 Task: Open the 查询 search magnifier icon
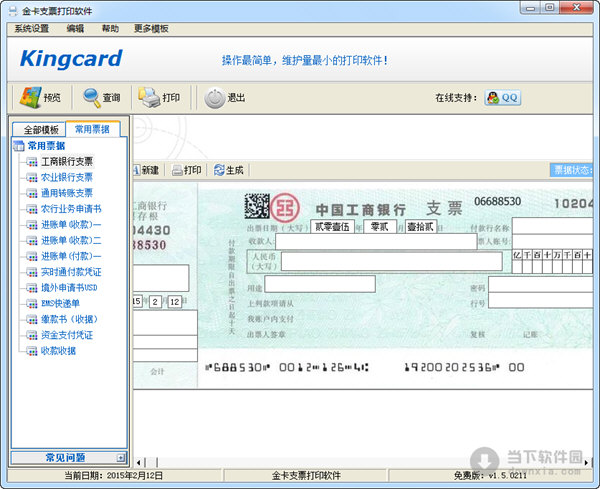pyautogui.click(x=91, y=98)
